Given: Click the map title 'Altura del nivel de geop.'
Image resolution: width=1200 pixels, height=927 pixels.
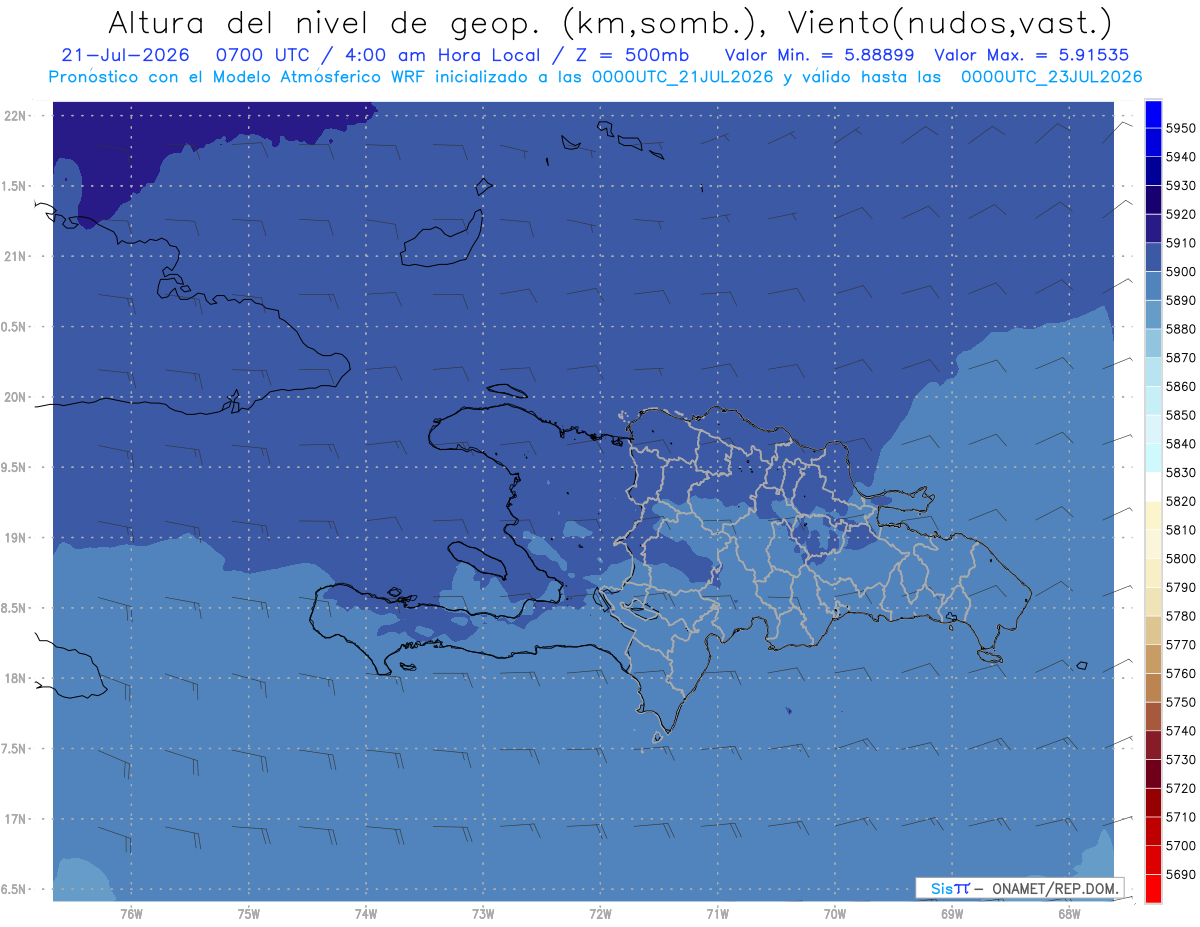Looking at the screenshot, I should pos(327,22).
